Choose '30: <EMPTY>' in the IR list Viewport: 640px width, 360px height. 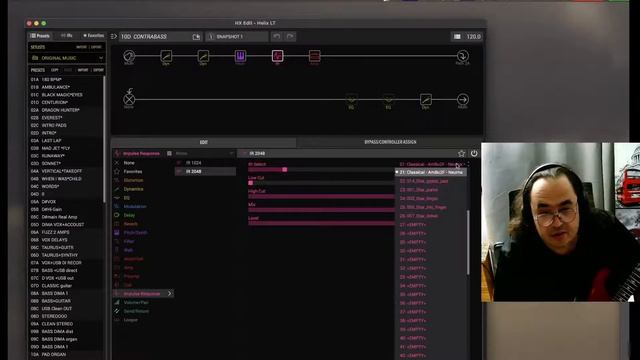[x=431, y=251]
